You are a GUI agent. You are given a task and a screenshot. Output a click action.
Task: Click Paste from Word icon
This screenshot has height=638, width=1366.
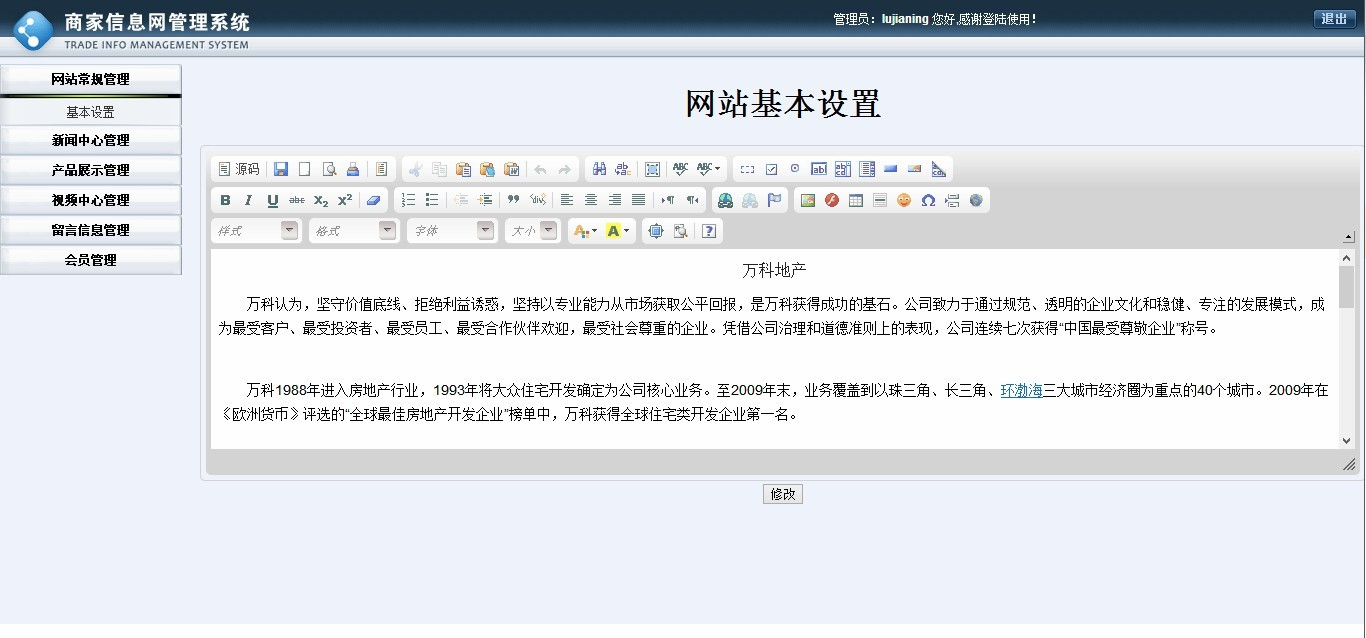[512, 169]
